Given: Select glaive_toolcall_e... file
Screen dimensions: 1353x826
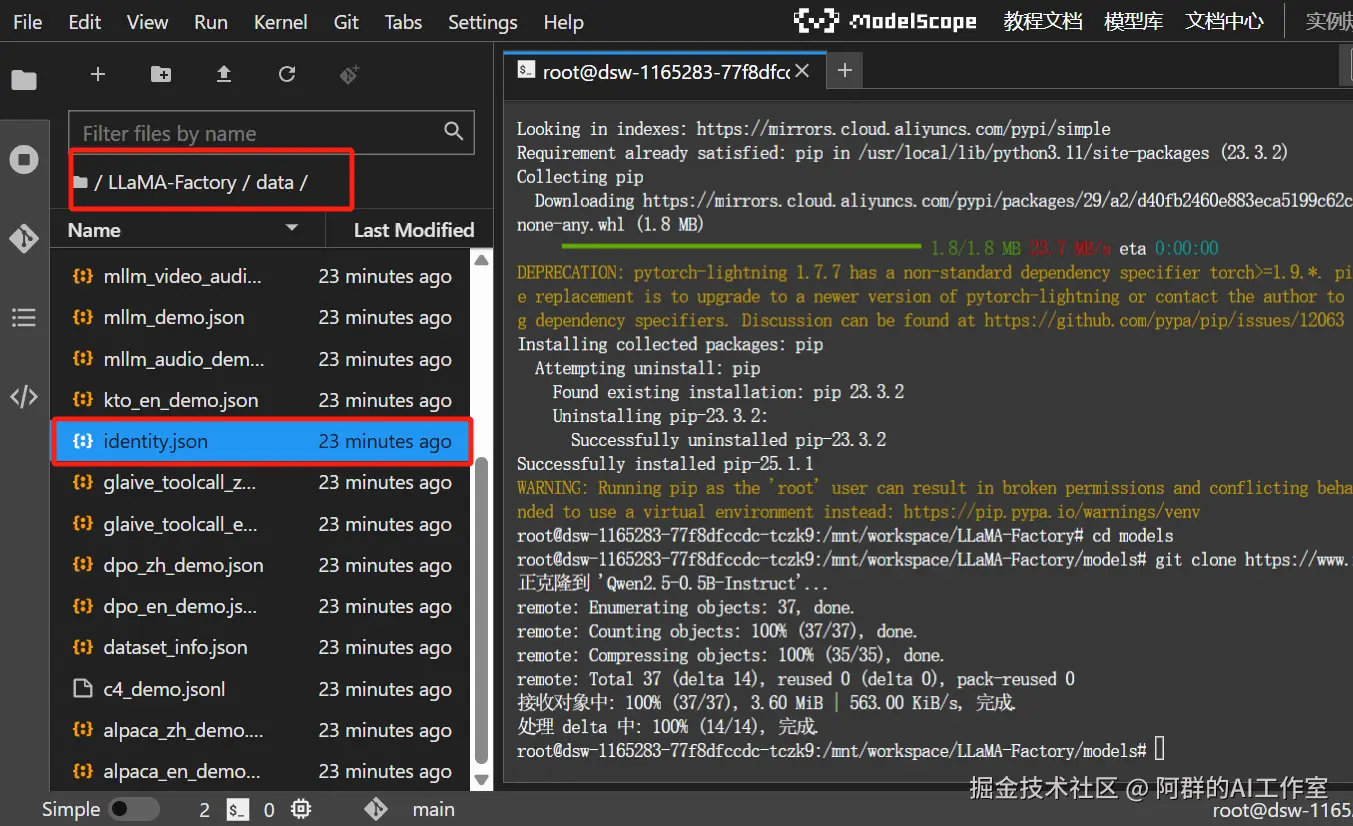Looking at the screenshot, I should (261, 524).
